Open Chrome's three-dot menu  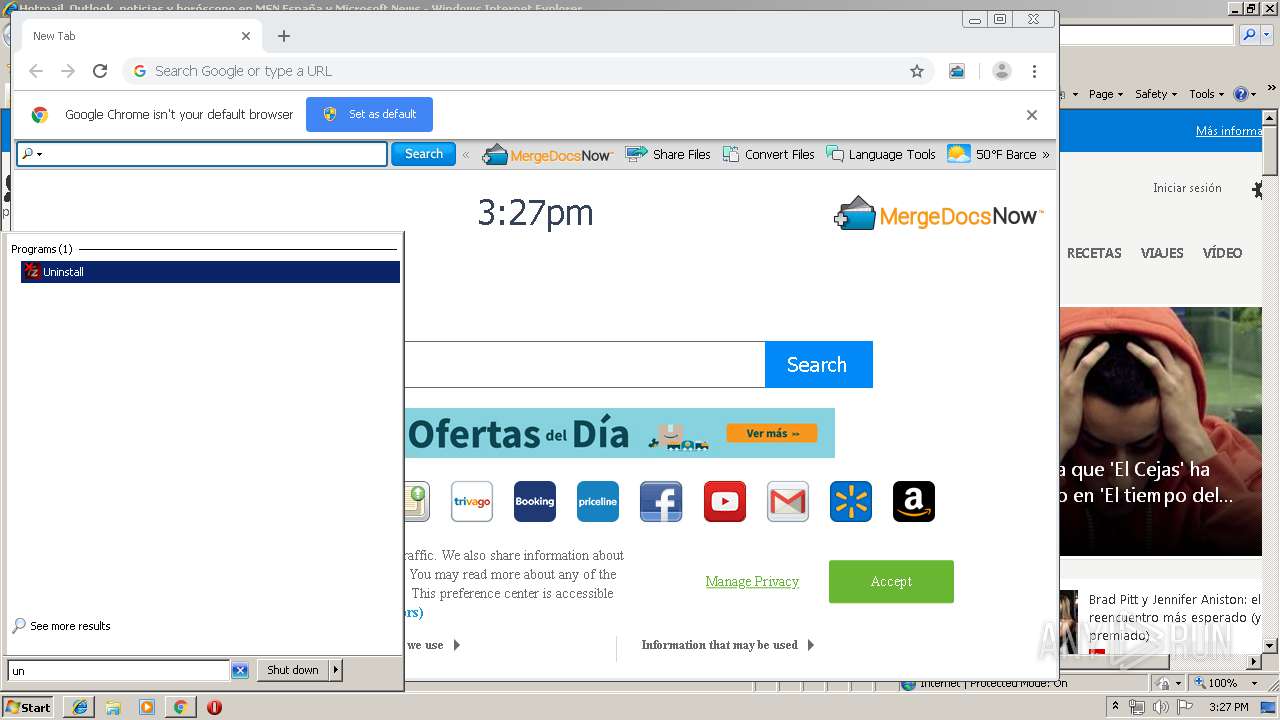pos(1034,71)
